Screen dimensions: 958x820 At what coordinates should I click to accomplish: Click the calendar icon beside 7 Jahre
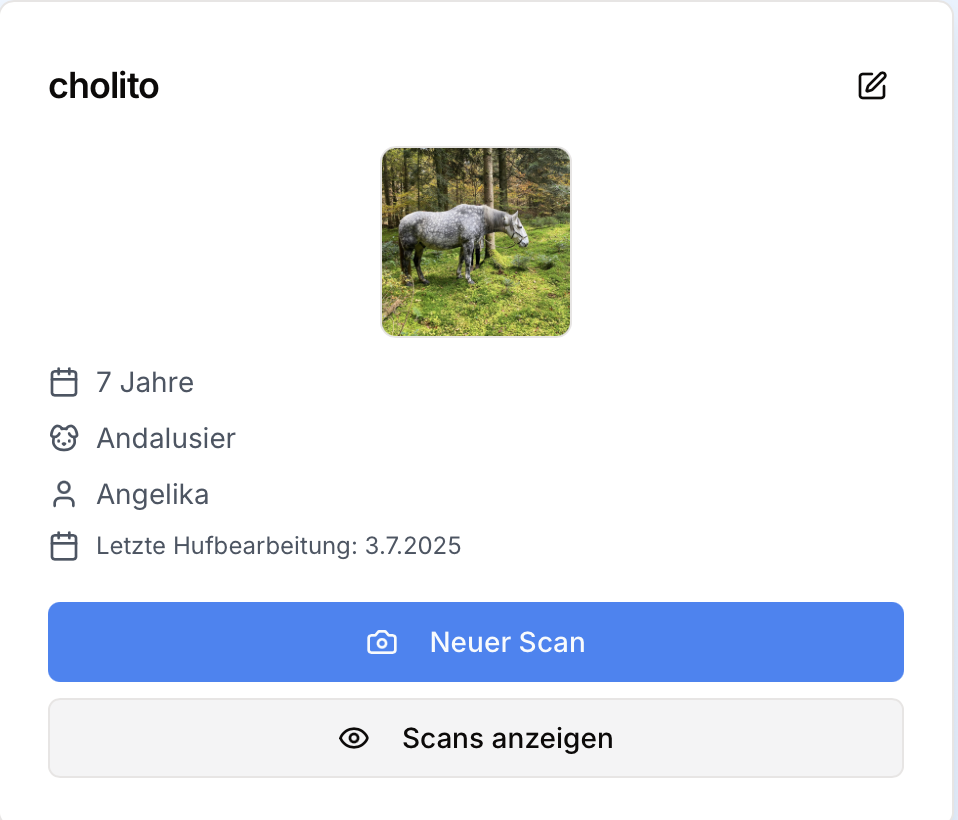pyautogui.click(x=64, y=382)
